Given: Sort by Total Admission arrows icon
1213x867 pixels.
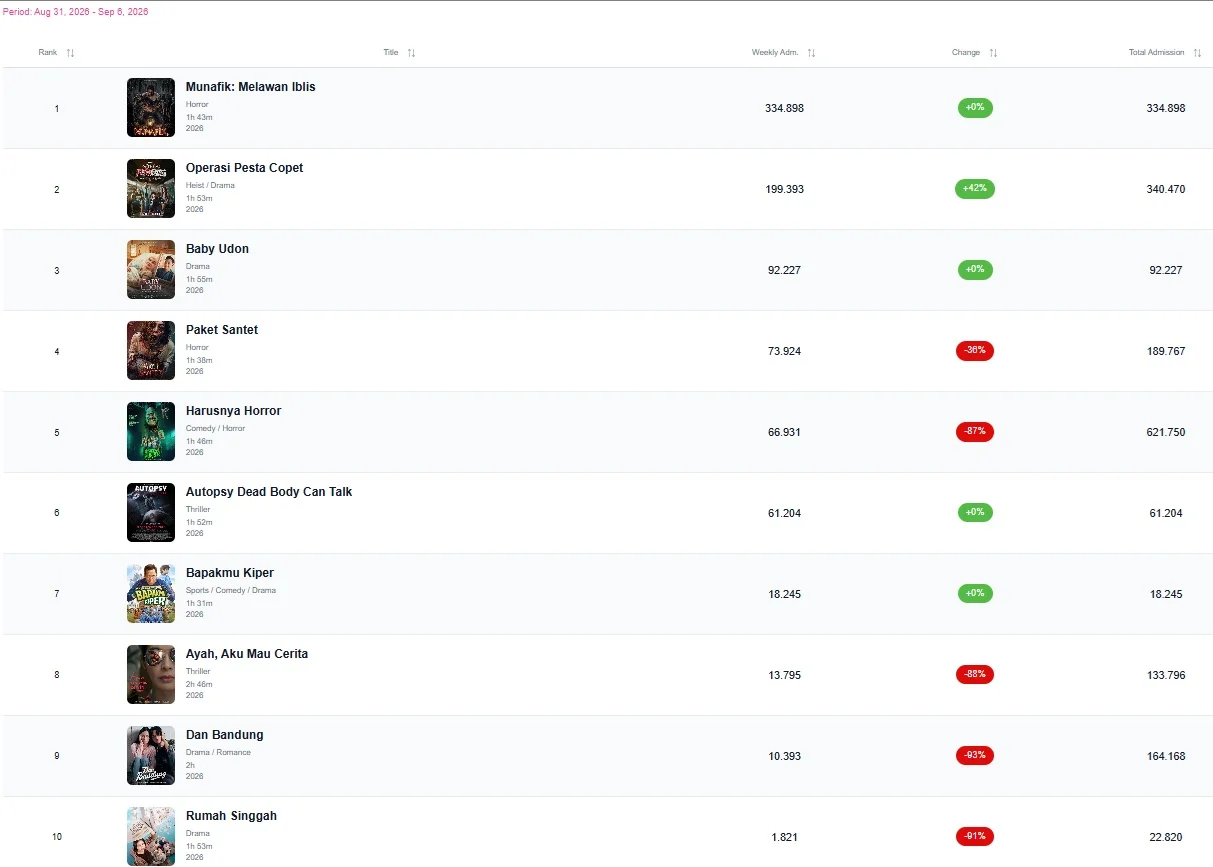Looking at the screenshot, I should [x=1197, y=53].
